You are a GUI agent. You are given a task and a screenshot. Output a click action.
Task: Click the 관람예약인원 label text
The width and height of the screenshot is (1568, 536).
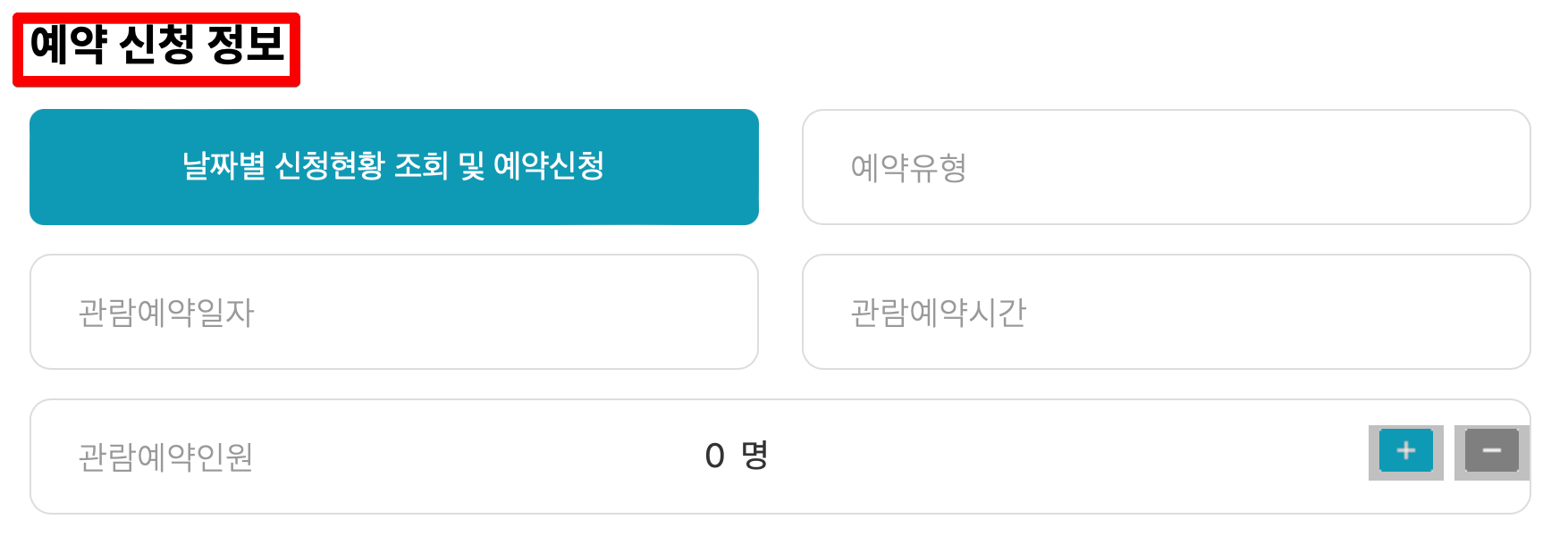click(164, 456)
